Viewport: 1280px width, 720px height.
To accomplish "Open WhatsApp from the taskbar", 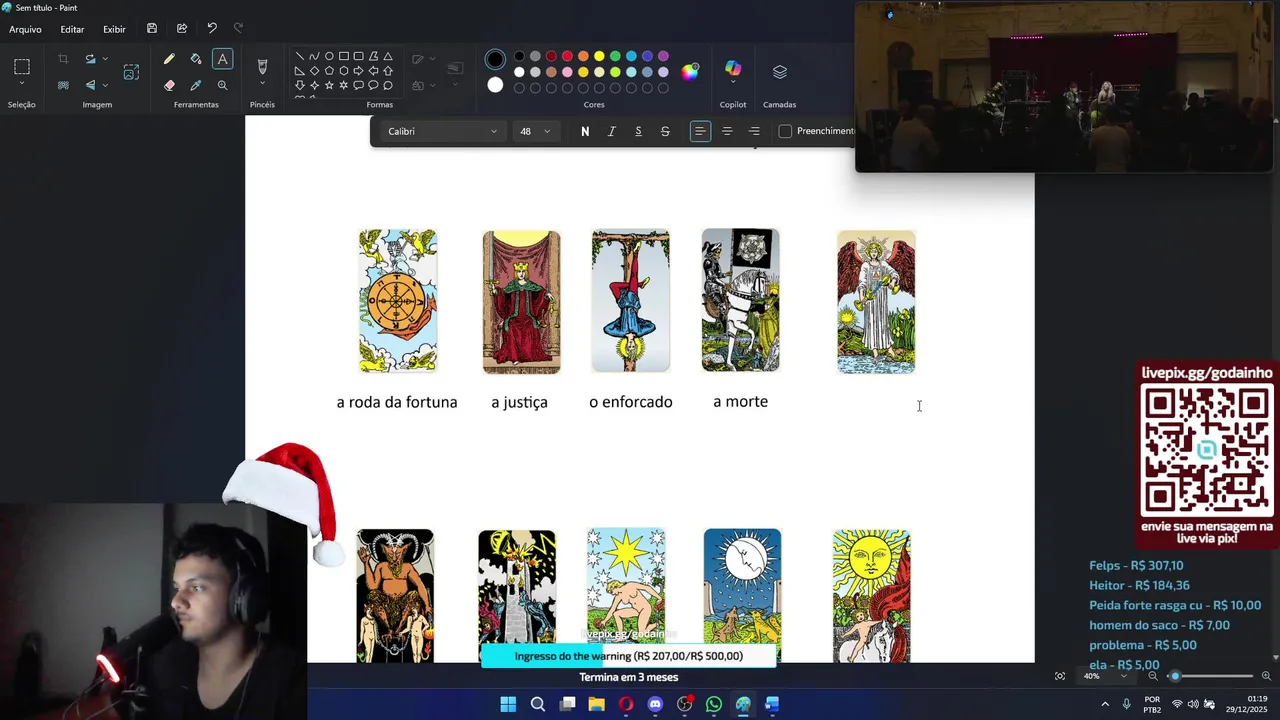I will tap(714, 704).
